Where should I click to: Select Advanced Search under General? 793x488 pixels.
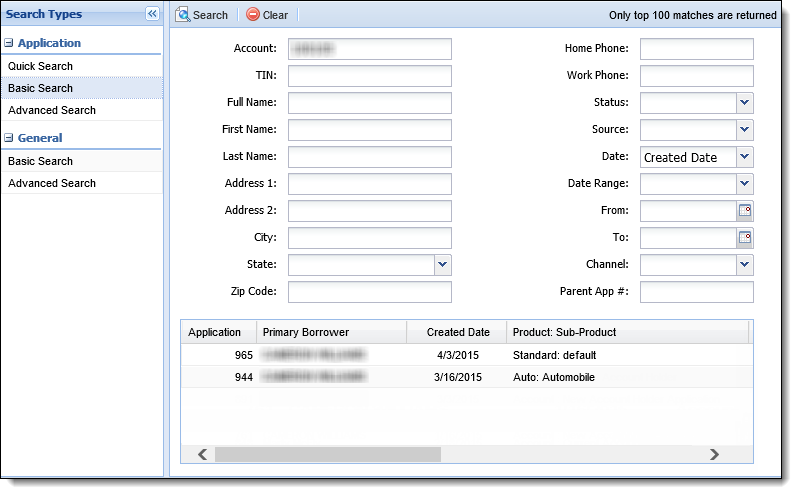click(82, 183)
